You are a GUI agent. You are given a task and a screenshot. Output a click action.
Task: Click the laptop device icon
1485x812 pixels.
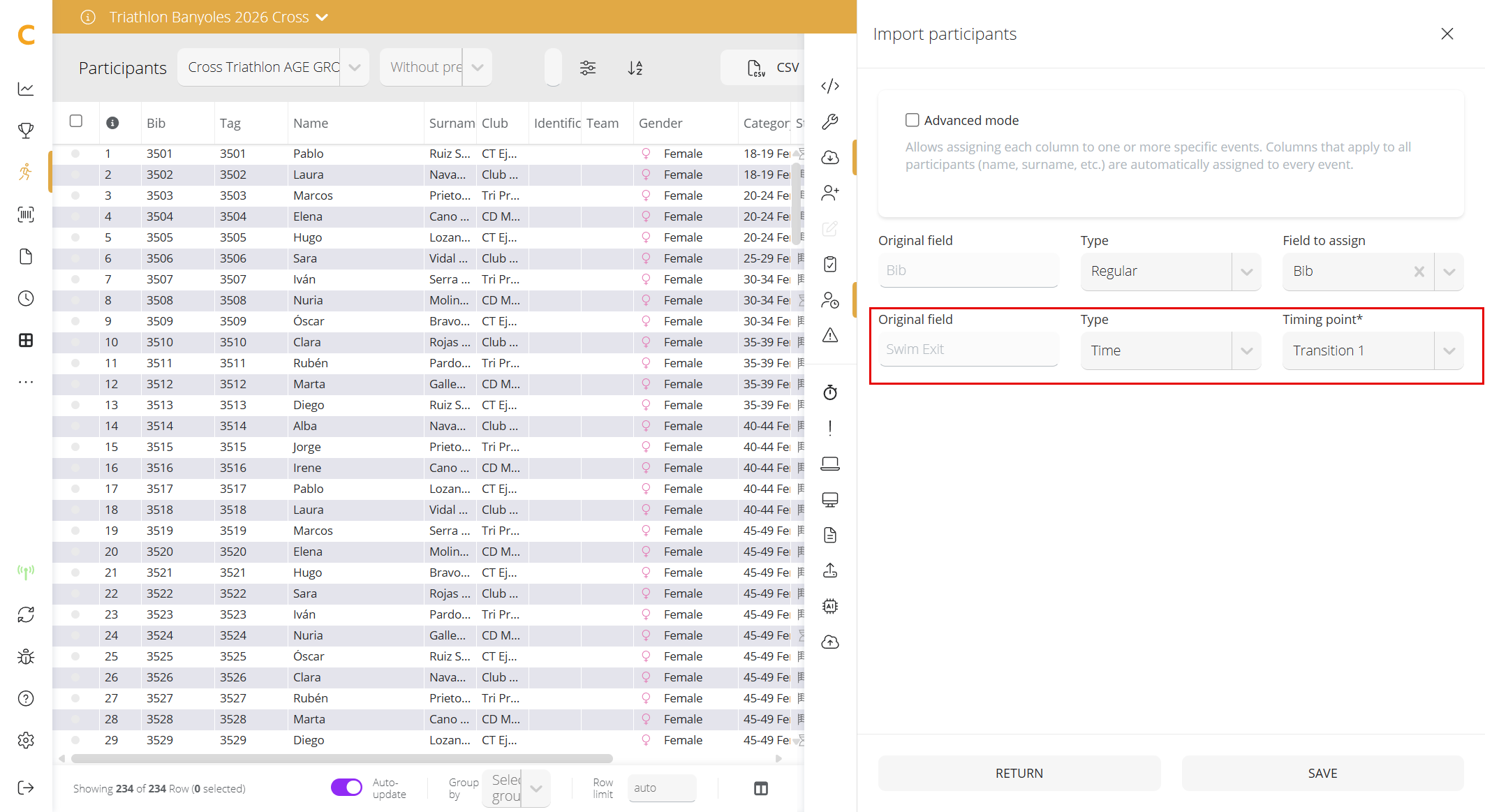830,464
